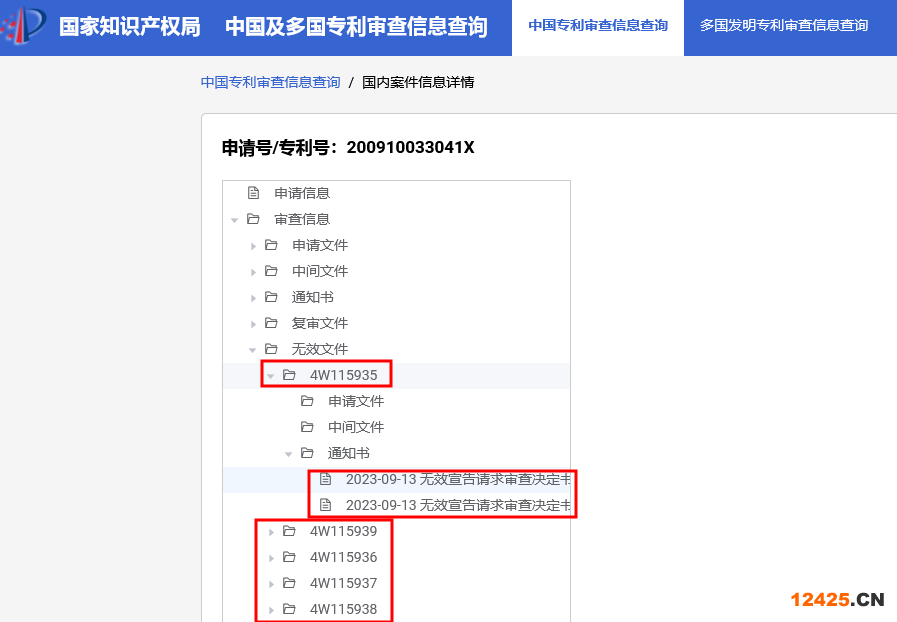Image resolution: width=897 pixels, height=622 pixels.
Task: Collapse the 审查信息 tree node arrow
Action: (235, 220)
